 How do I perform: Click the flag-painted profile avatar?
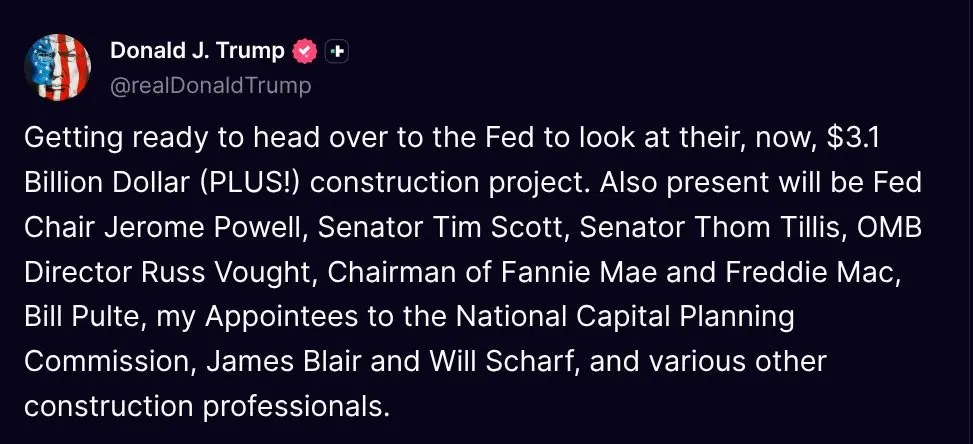click(x=57, y=67)
